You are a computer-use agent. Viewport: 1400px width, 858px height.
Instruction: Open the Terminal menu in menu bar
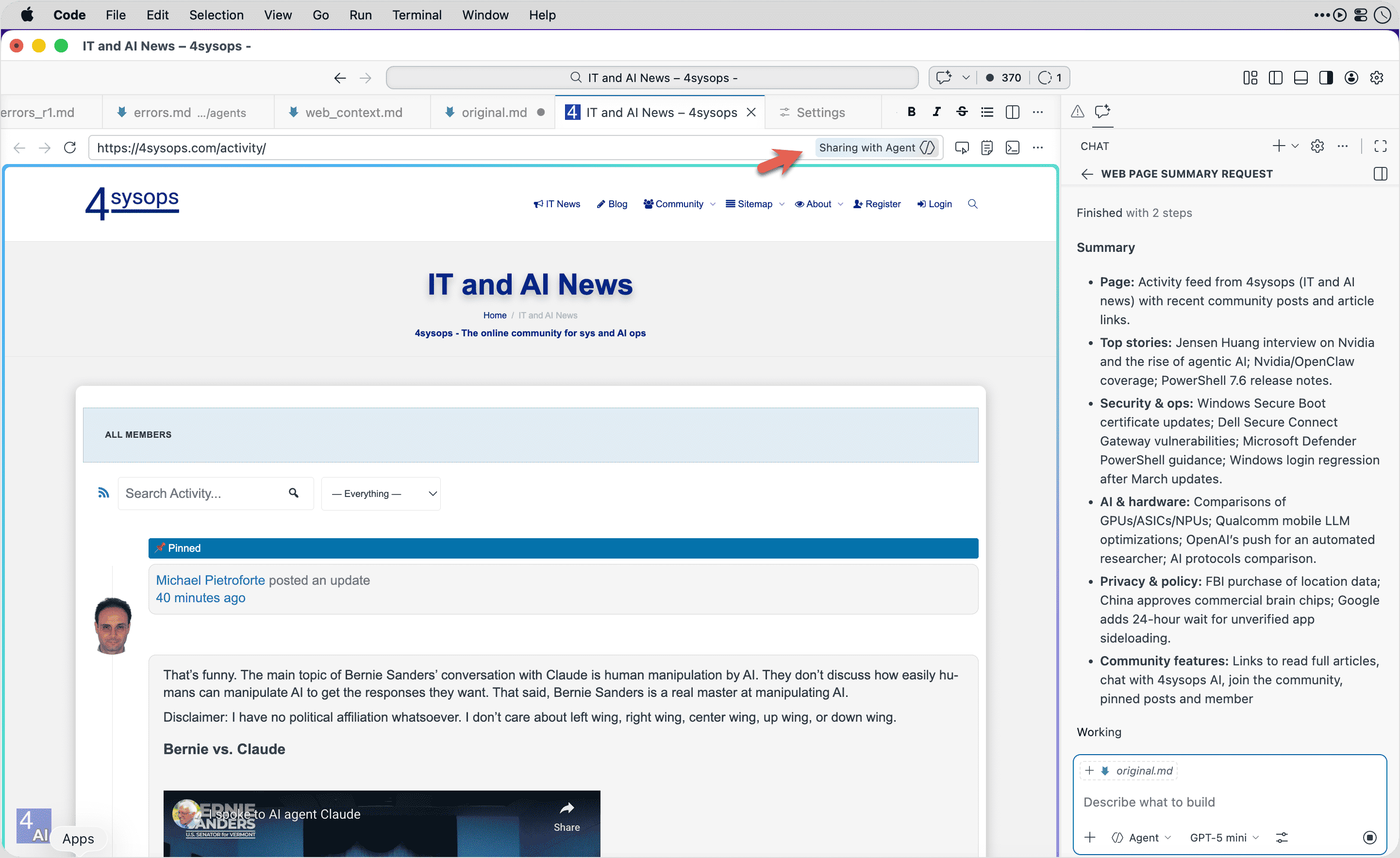click(x=417, y=16)
